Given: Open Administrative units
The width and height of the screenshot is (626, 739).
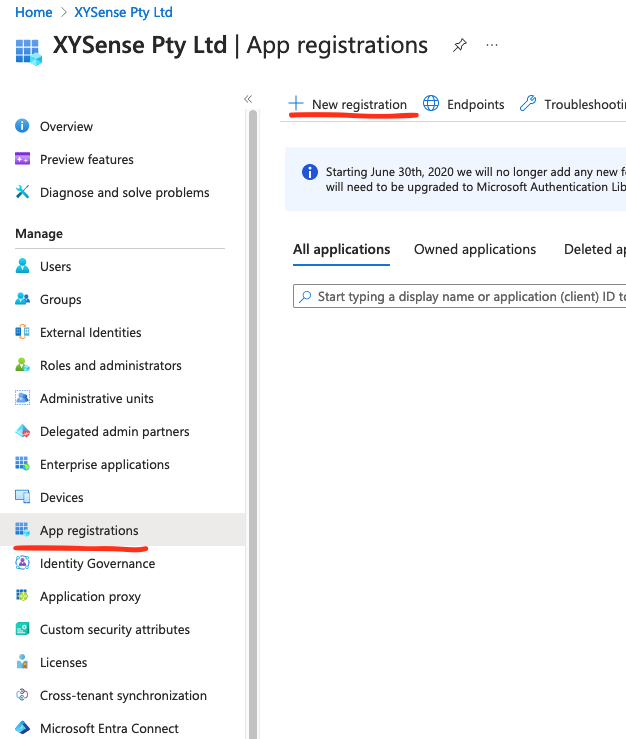Looking at the screenshot, I should 97,399.
